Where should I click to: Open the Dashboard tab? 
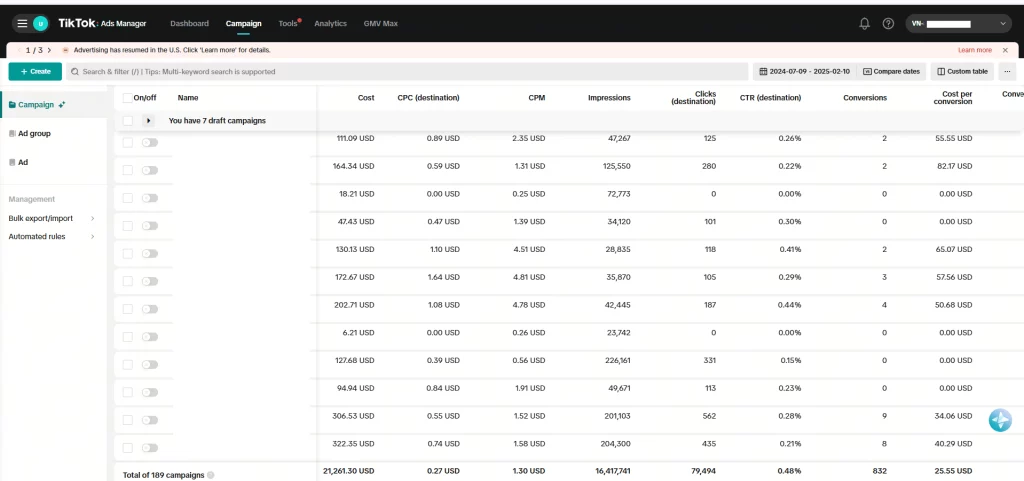(189, 23)
